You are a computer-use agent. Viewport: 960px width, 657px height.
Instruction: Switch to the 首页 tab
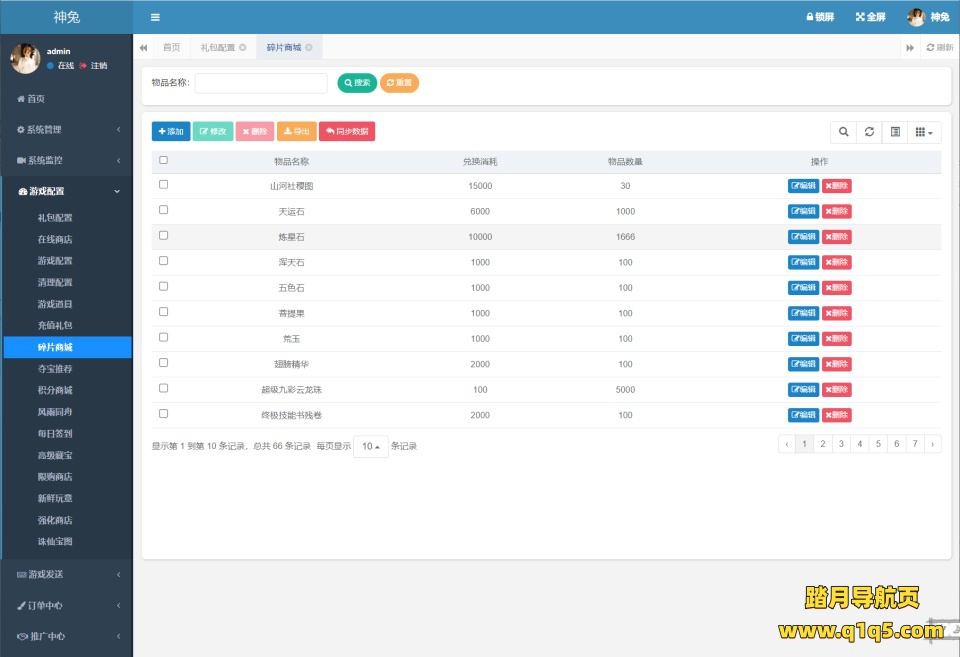tap(172, 47)
